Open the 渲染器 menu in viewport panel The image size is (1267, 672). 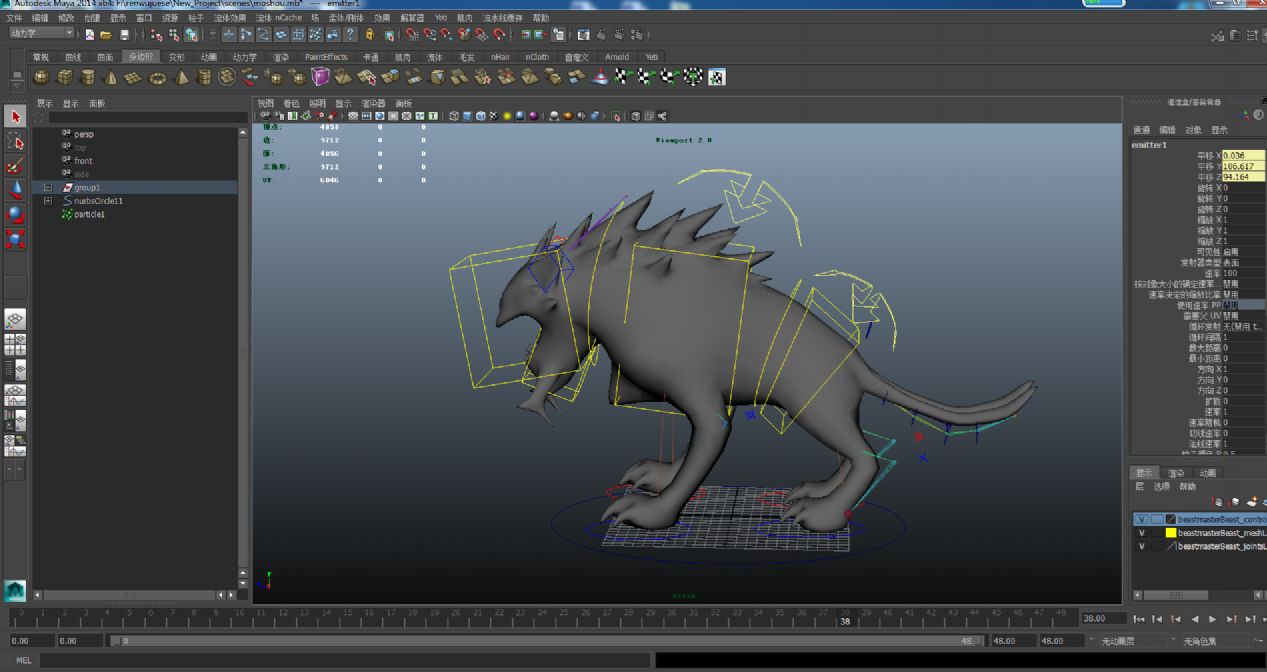[x=373, y=103]
